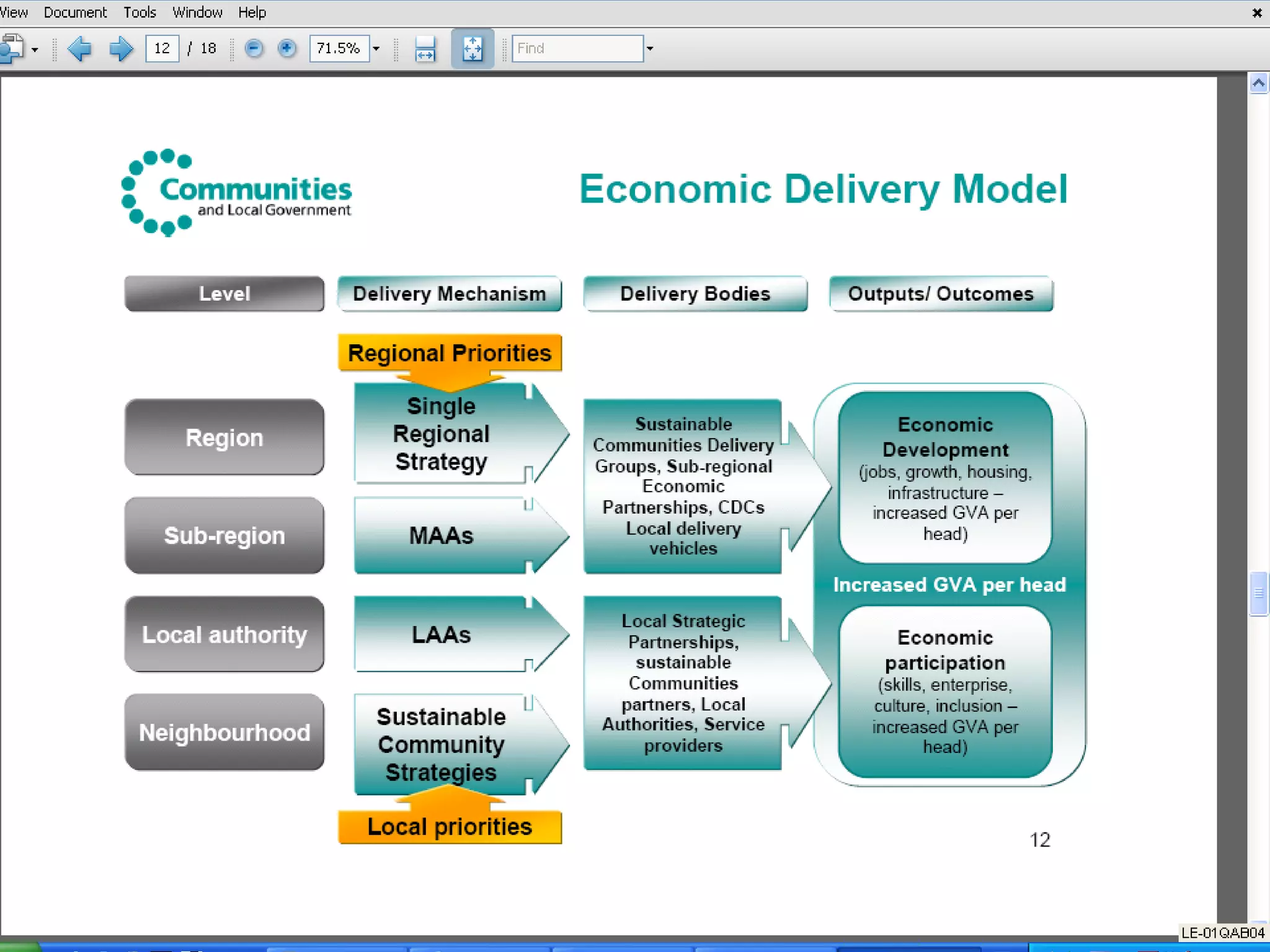Go to the previous page arrow
1270x952 pixels.
pyautogui.click(x=79, y=48)
